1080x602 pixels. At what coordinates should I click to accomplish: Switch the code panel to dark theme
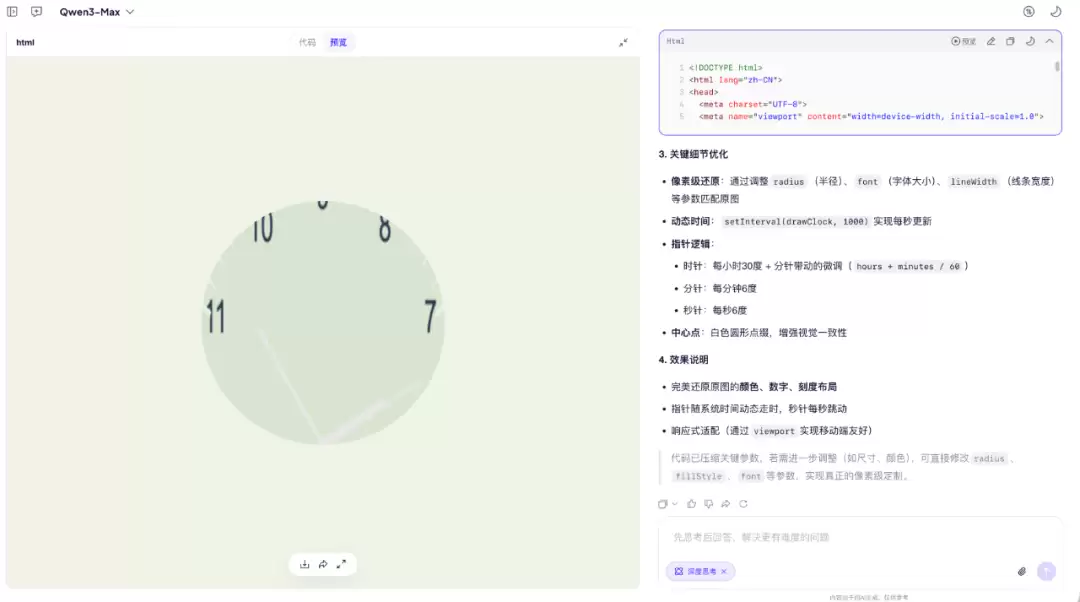click(x=1030, y=41)
